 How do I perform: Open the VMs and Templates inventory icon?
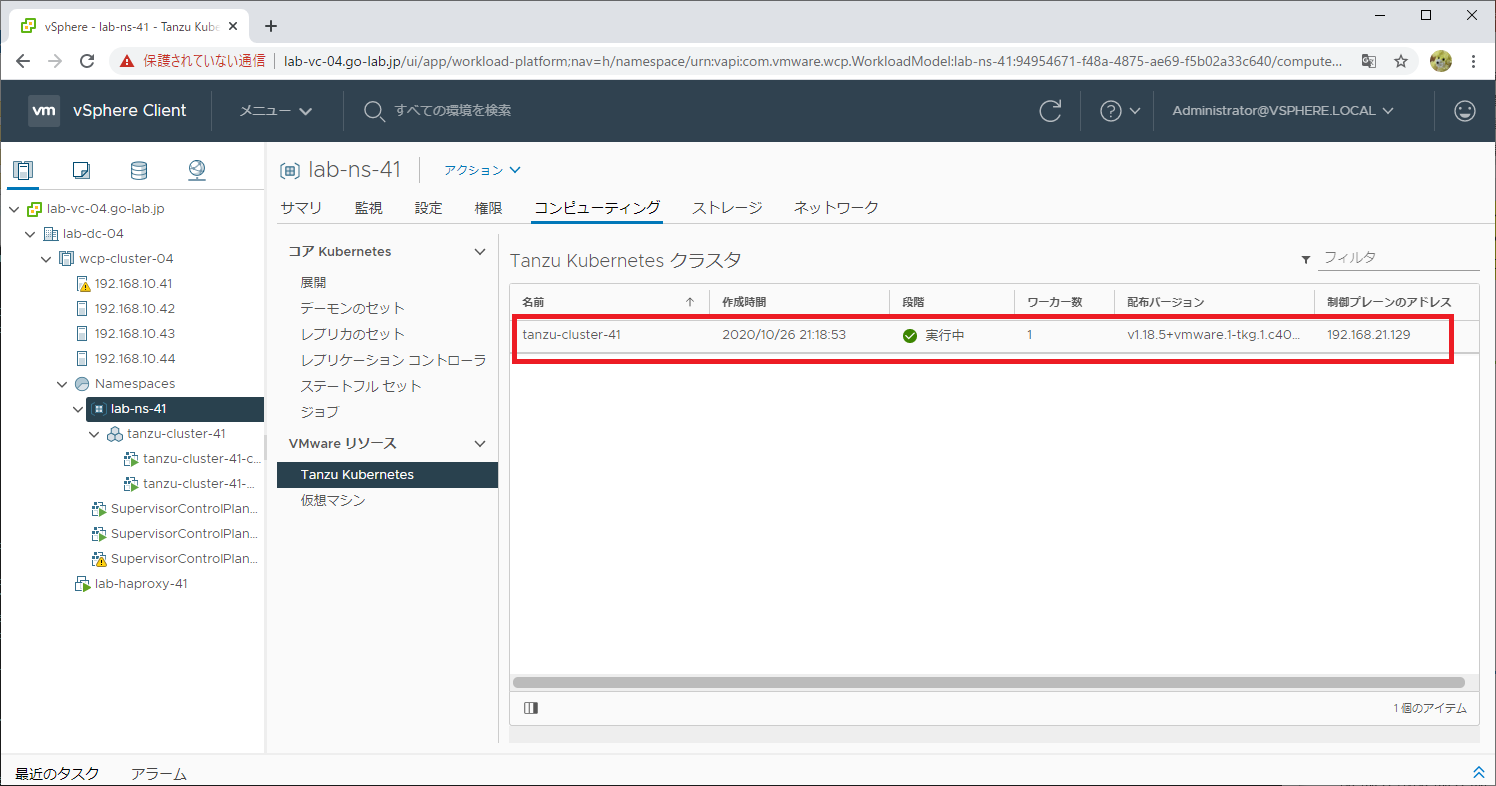[x=81, y=170]
